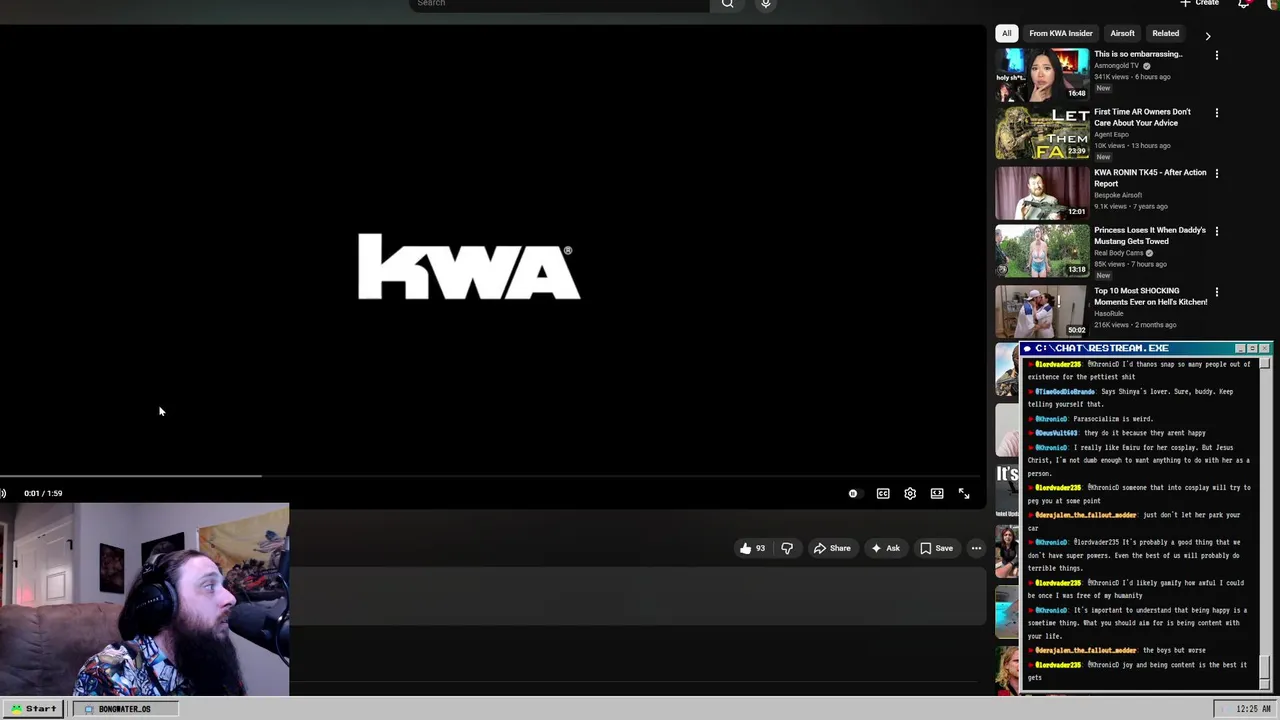Open thumbnail of KWA RONIN TK45 video

click(1042, 193)
